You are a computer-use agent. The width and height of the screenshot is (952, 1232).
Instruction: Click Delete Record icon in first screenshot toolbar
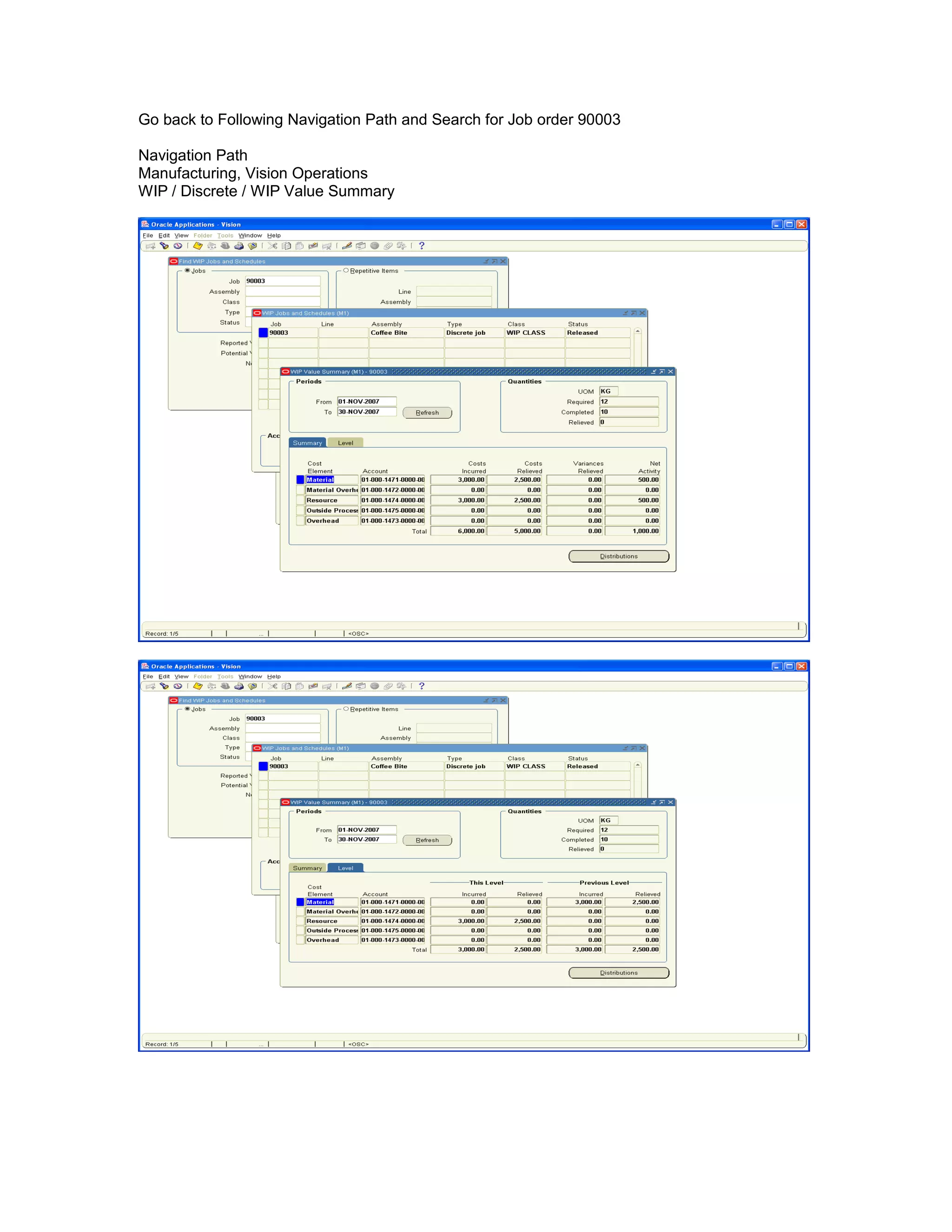[326, 246]
